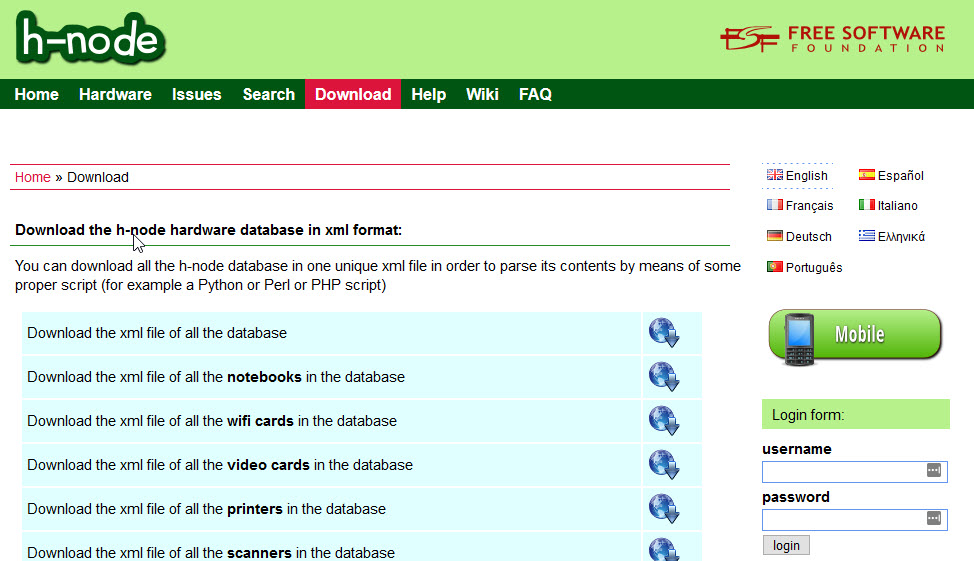The height and width of the screenshot is (561, 974).
Task: Switch language to Français
Action: pos(809,206)
